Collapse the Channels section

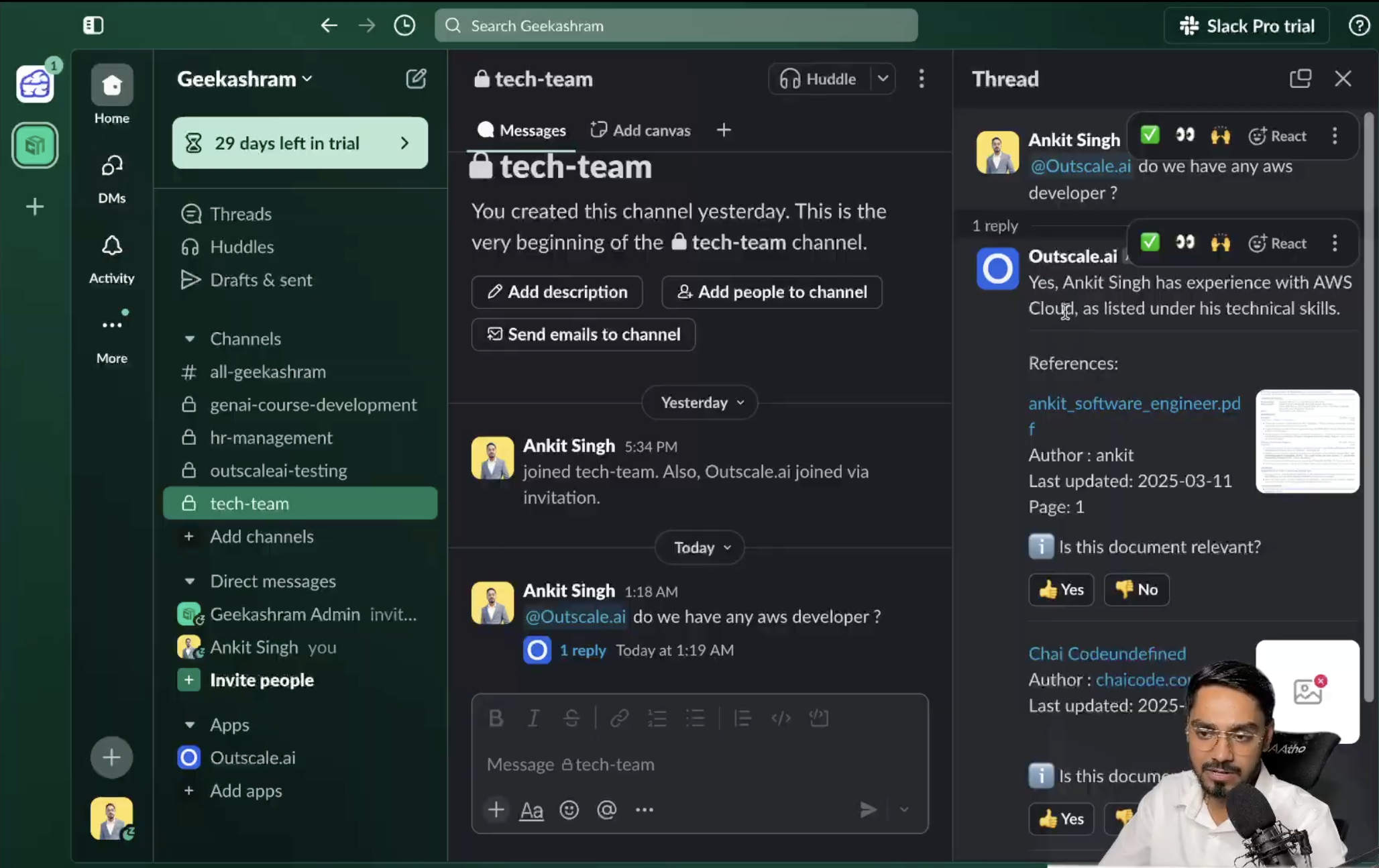[x=190, y=339]
